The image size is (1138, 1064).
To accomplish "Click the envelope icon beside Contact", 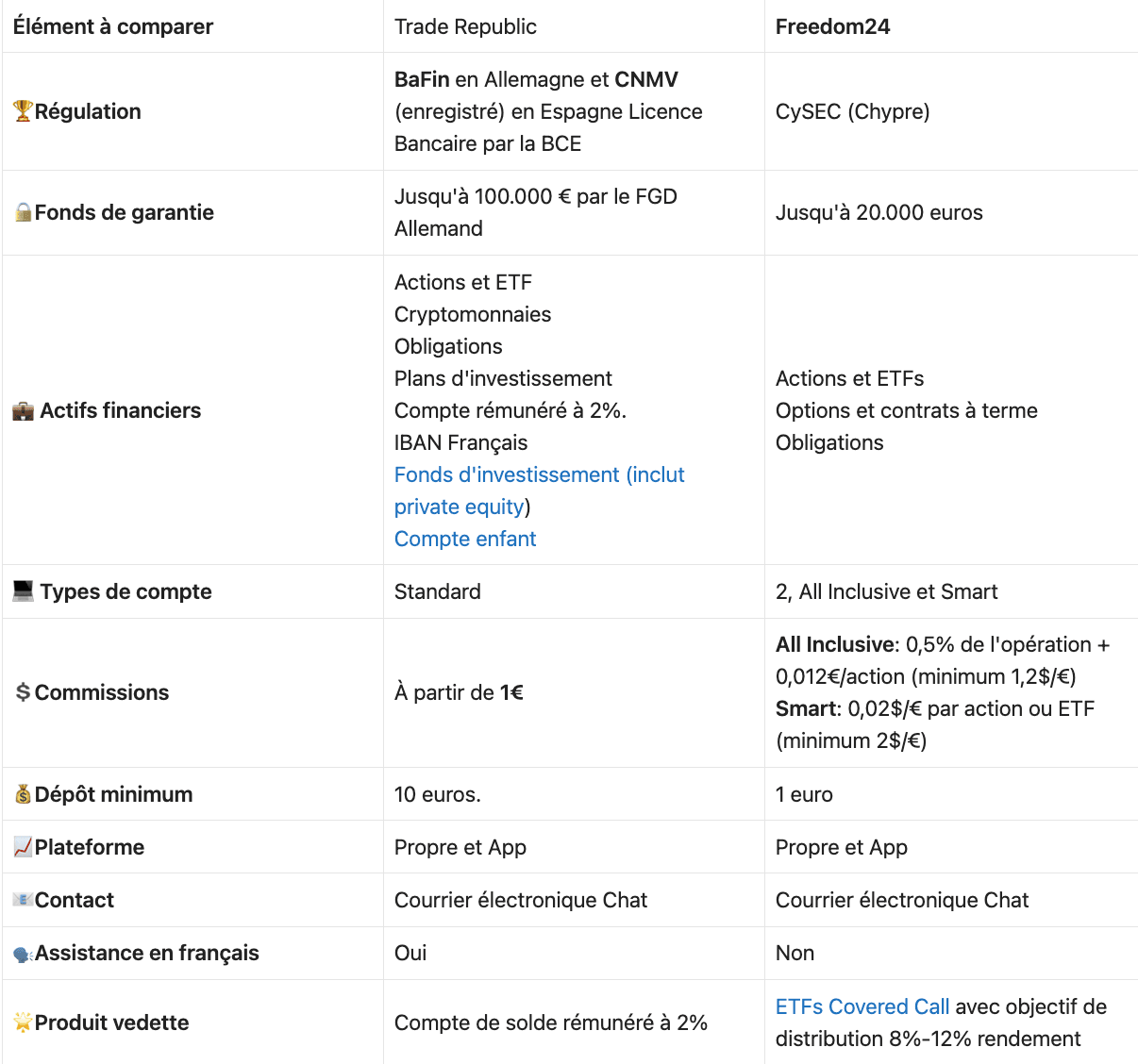I will [x=23, y=900].
